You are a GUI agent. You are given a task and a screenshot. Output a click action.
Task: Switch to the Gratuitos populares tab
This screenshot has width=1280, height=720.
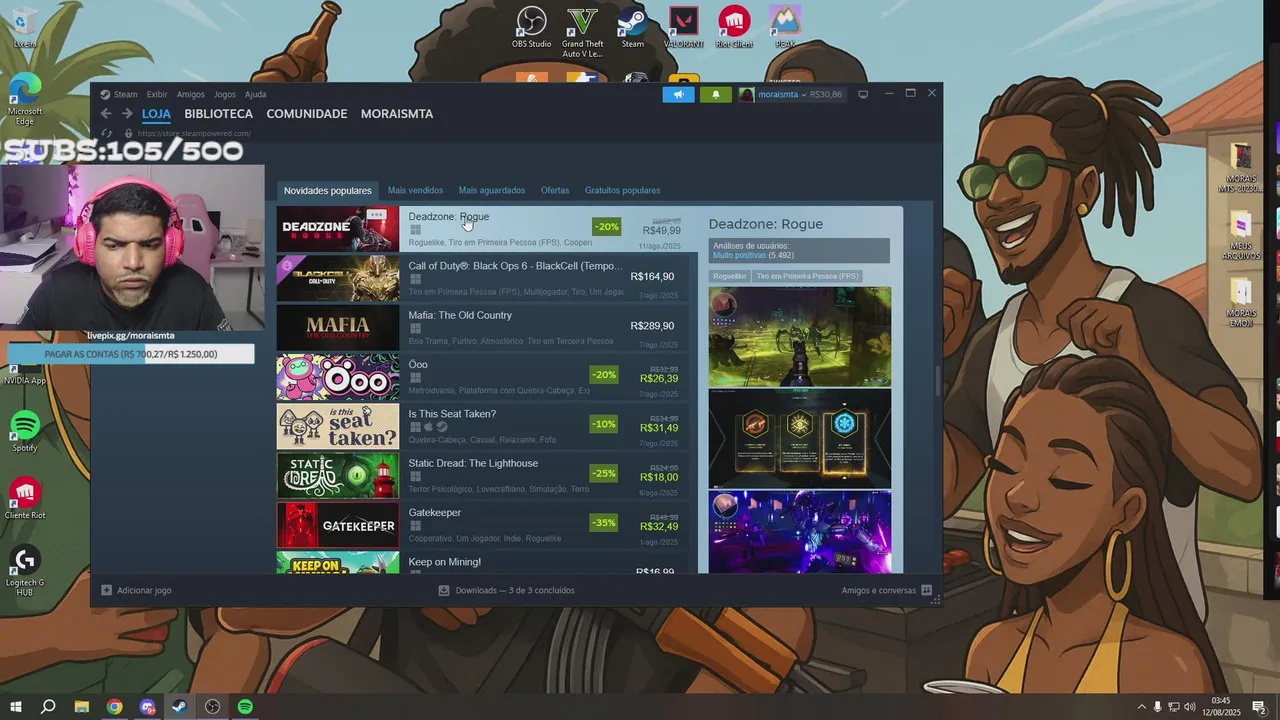click(622, 190)
